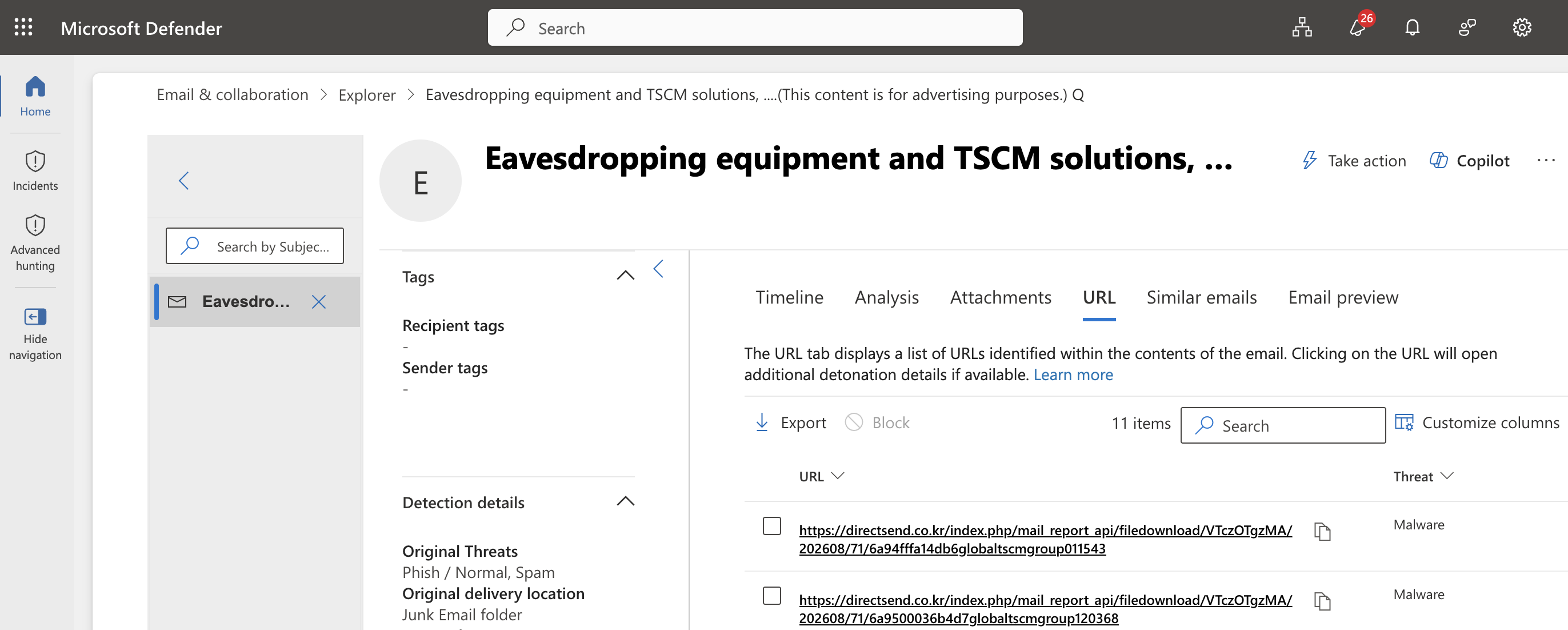Go to Home in left navigation
The width and height of the screenshot is (1568, 630).
coord(35,96)
